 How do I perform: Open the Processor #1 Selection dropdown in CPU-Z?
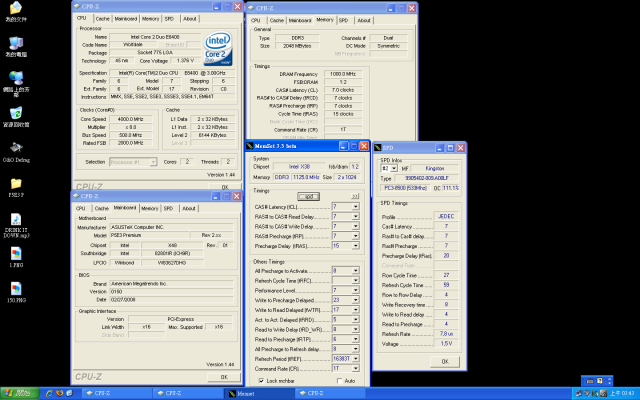tap(153, 162)
